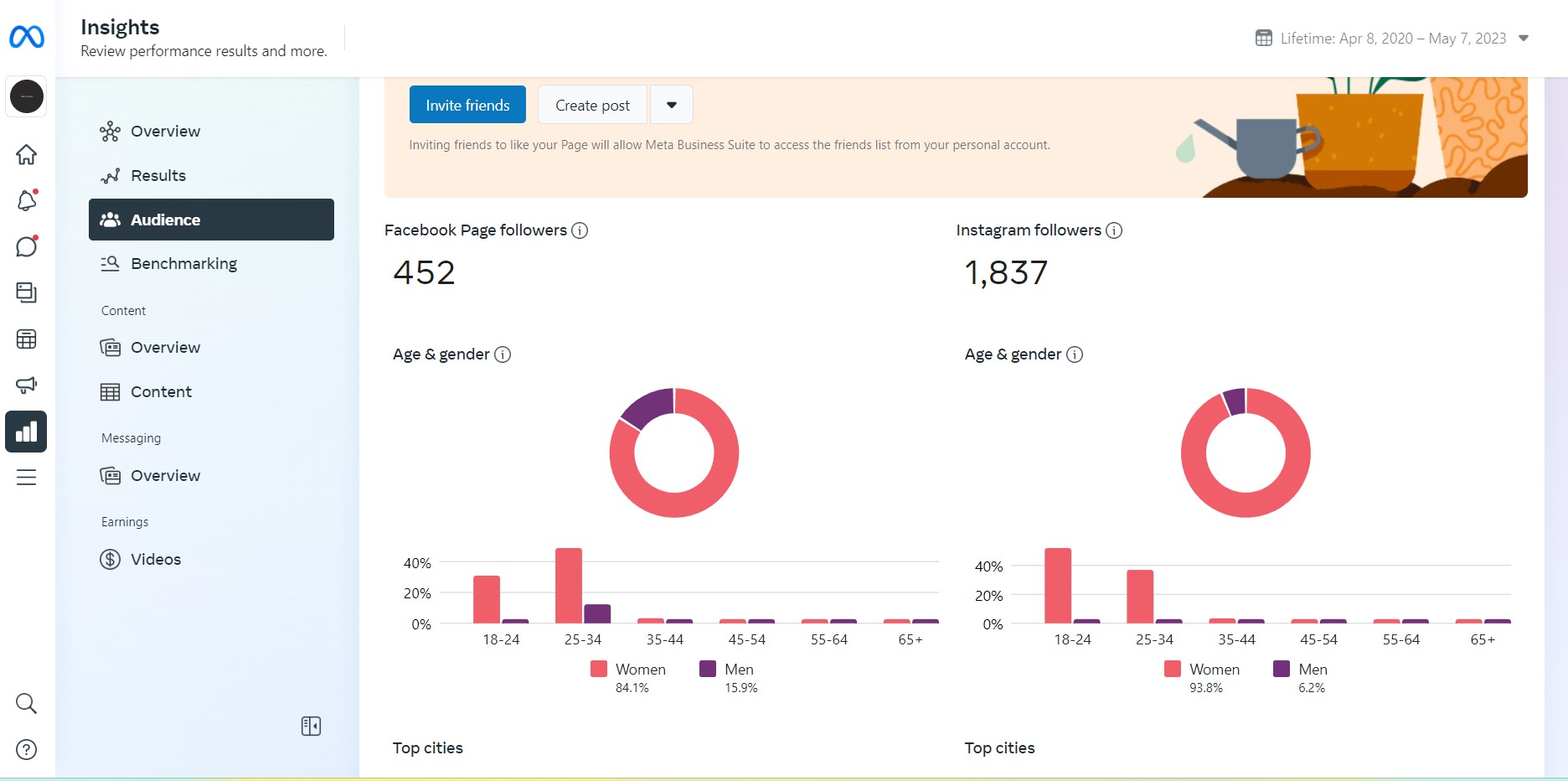The image size is (1568, 781).
Task: Click the Search magnifier icon
Action: [x=27, y=703]
